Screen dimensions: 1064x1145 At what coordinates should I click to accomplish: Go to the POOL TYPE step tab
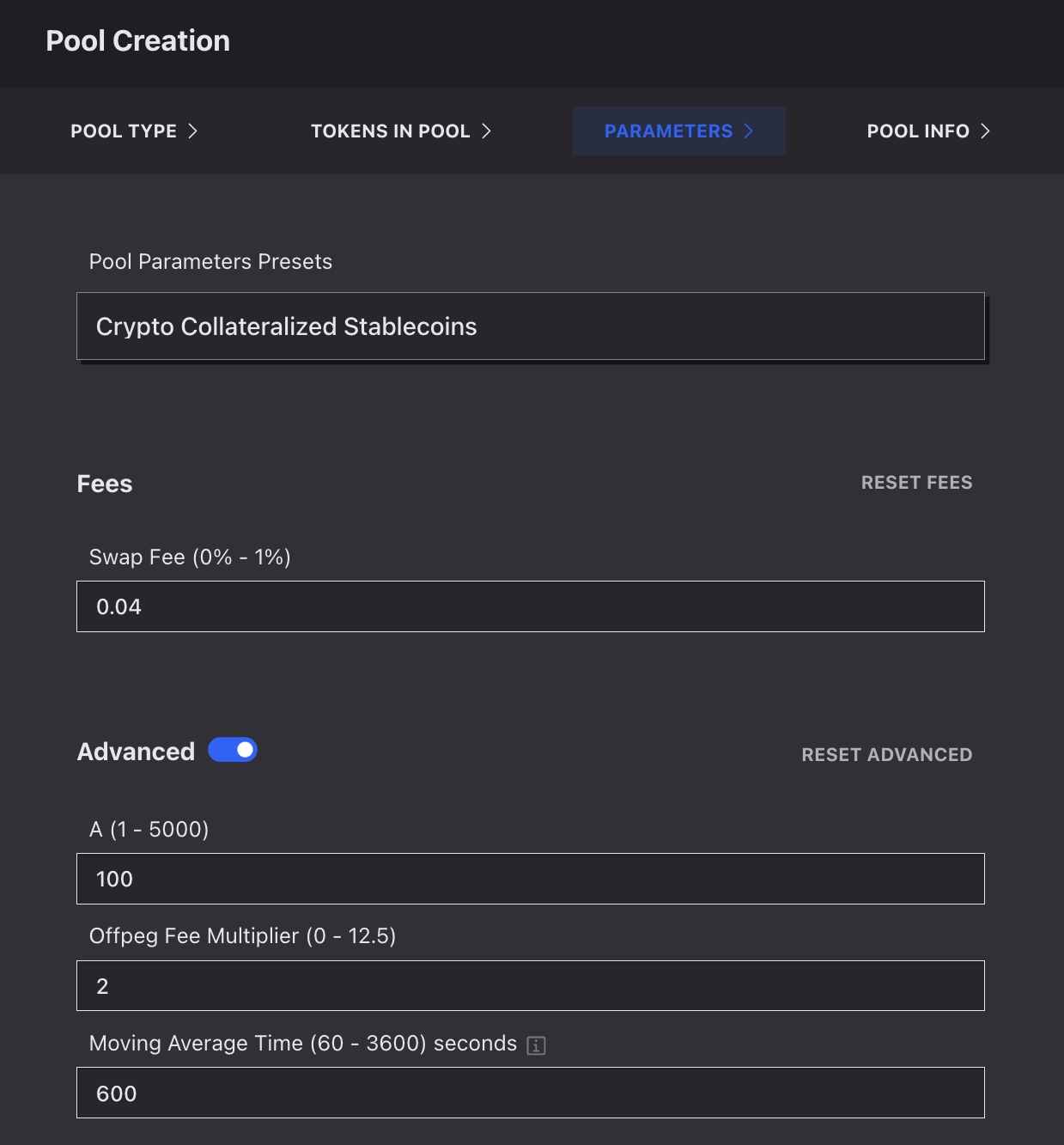(124, 131)
